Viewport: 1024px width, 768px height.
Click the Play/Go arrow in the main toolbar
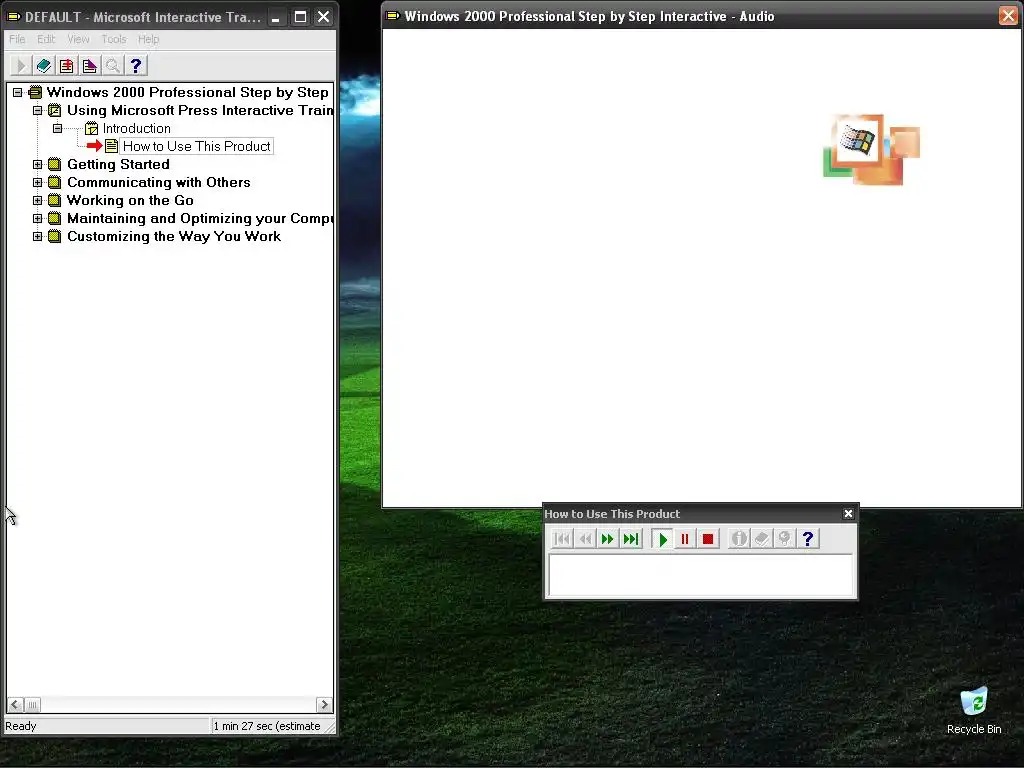(20, 65)
